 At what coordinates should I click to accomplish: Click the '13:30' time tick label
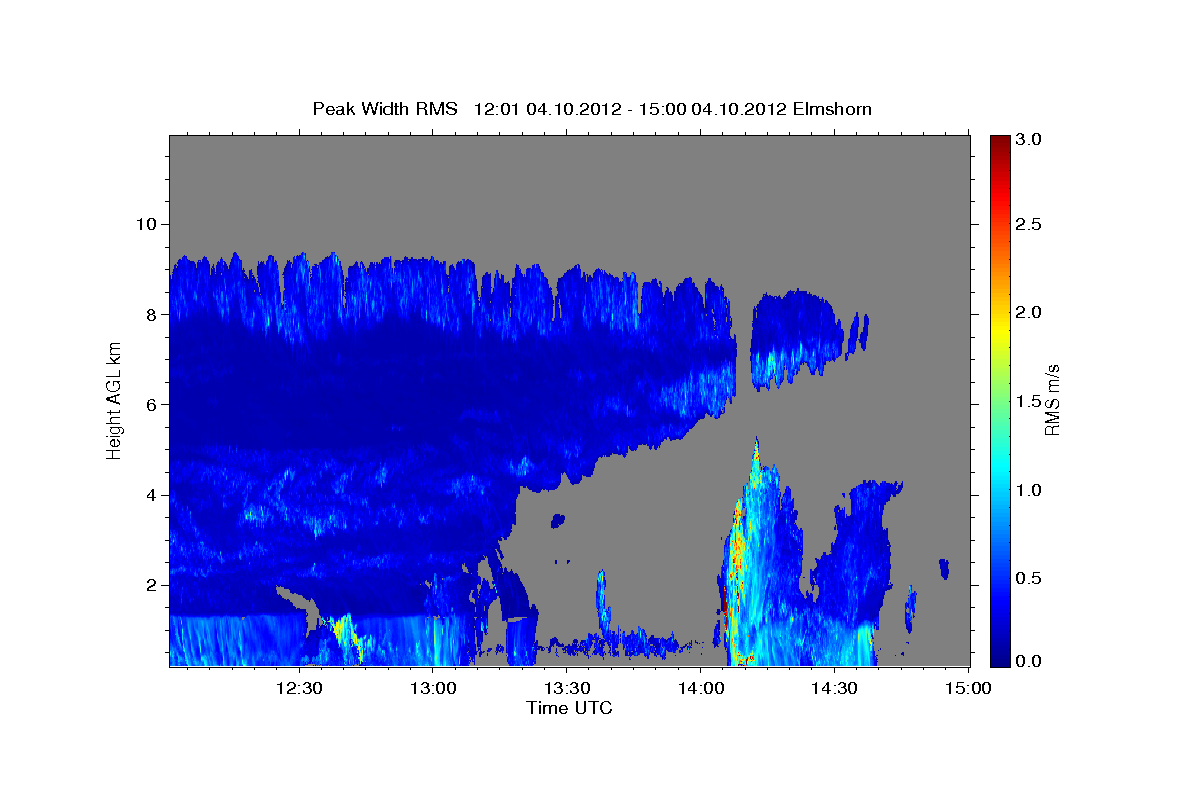(567, 688)
